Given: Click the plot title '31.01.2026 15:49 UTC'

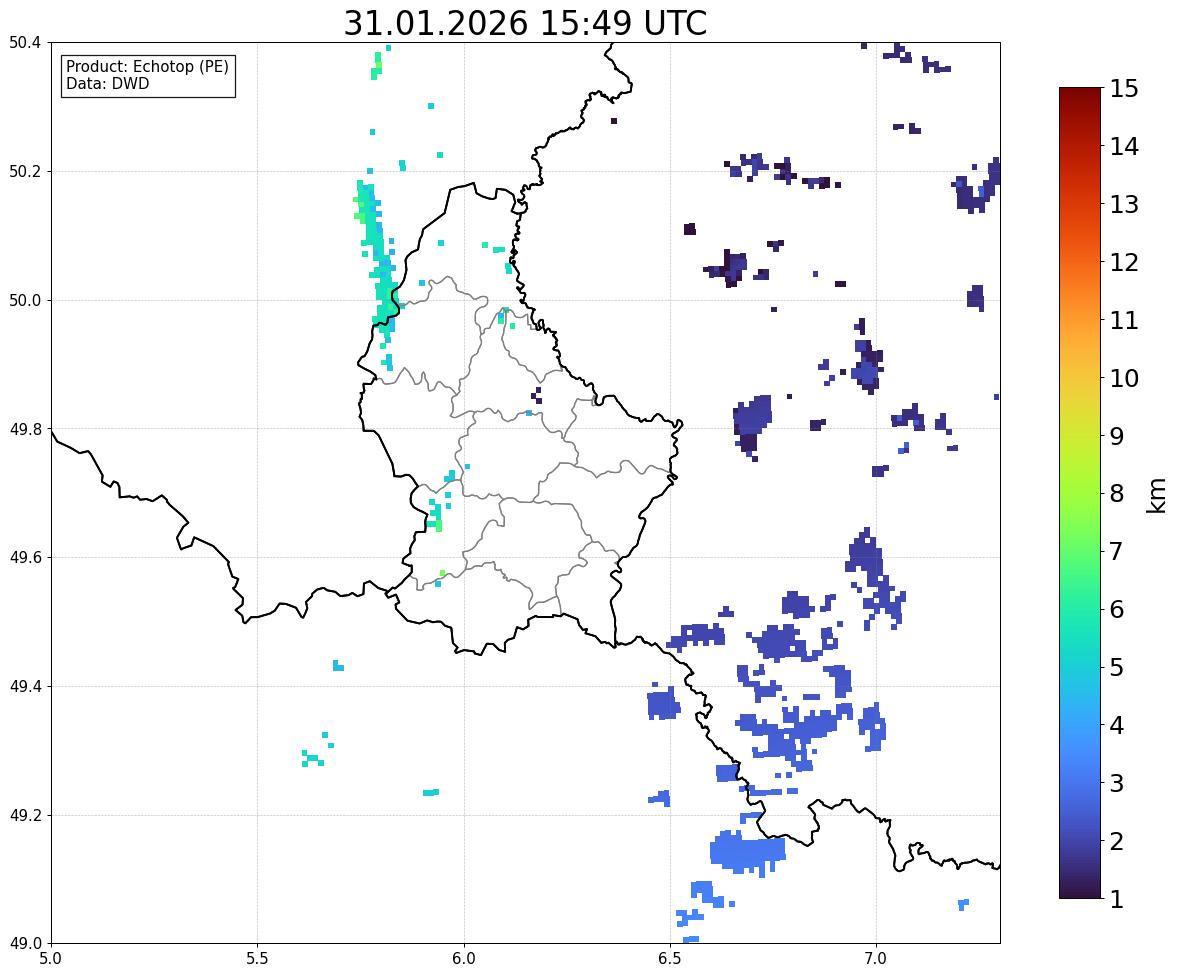Looking at the screenshot, I should tap(525, 23).
